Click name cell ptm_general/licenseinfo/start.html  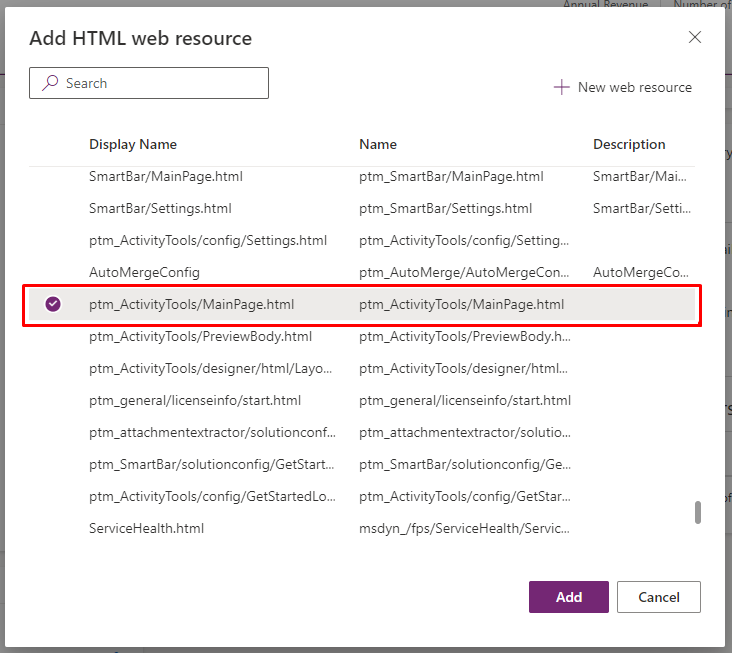(x=465, y=400)
